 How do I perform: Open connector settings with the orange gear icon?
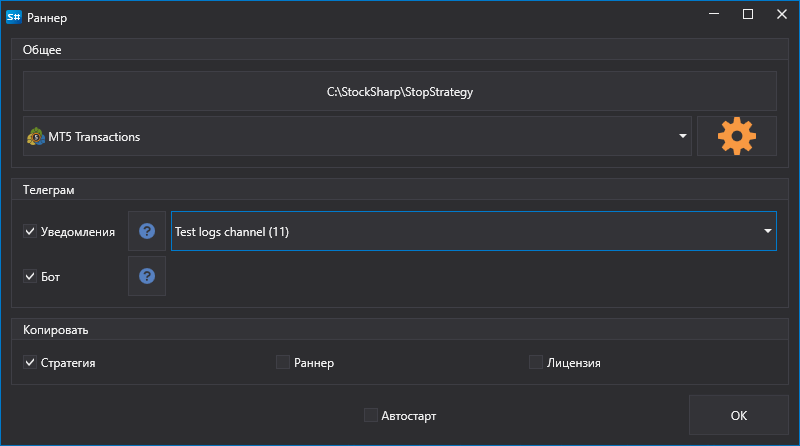pyautogui.click(x=737, y=136)
